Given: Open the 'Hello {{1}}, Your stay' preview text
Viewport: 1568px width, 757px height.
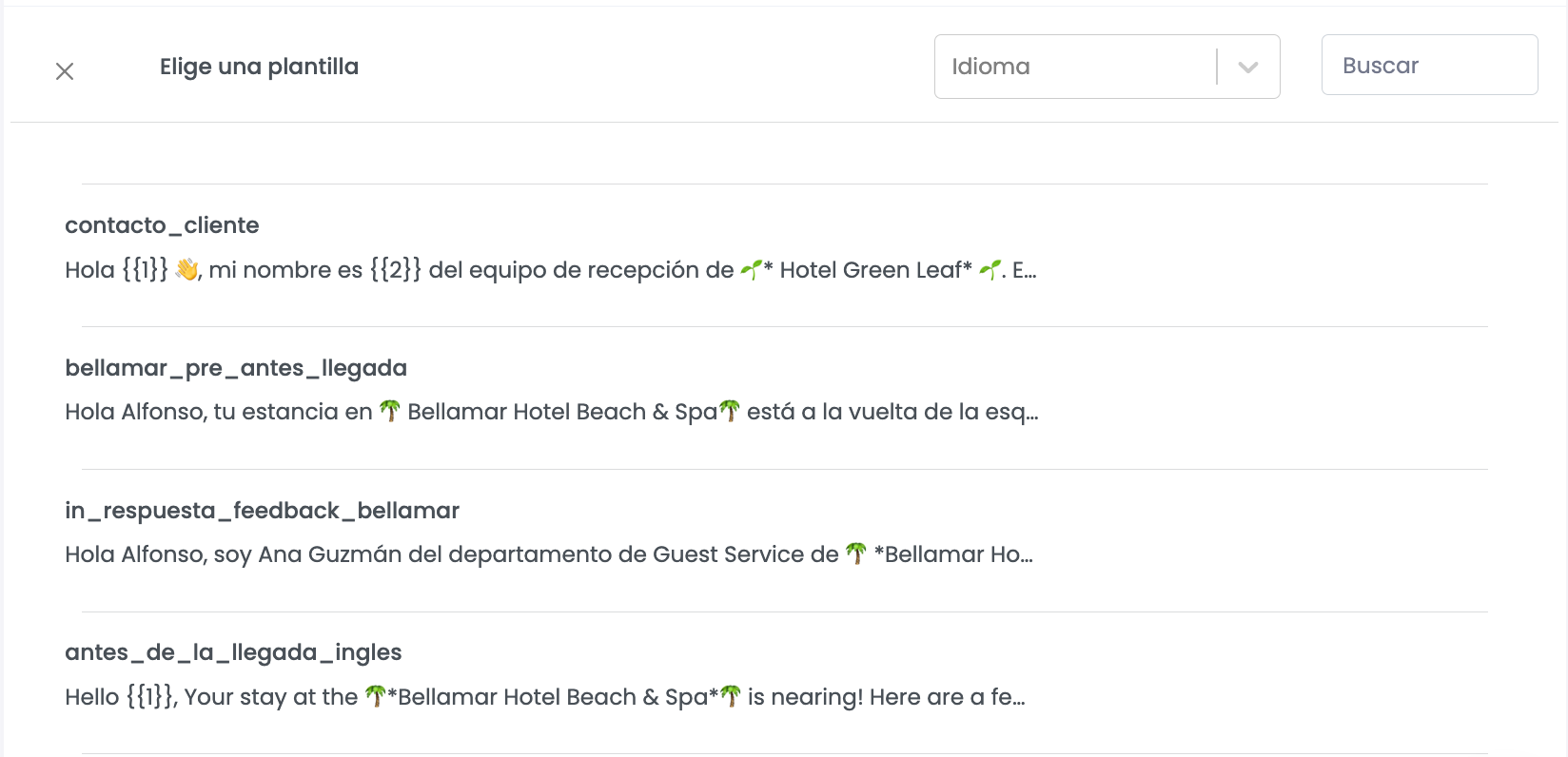Looking at the screenshot, I should (x=545, y=697).
